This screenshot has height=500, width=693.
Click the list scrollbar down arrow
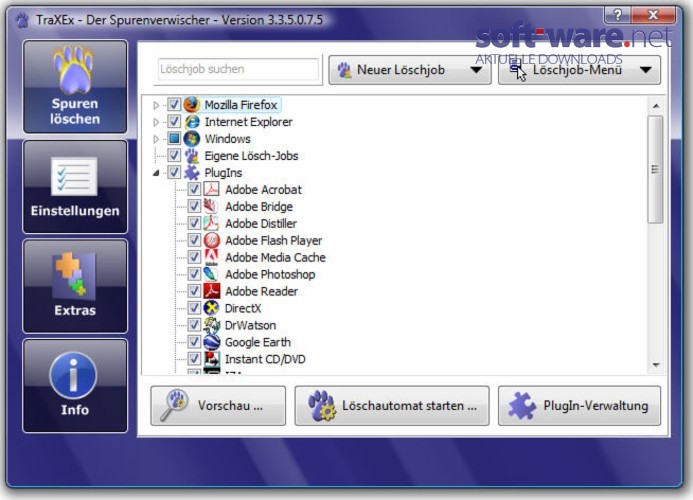(656, 365)
